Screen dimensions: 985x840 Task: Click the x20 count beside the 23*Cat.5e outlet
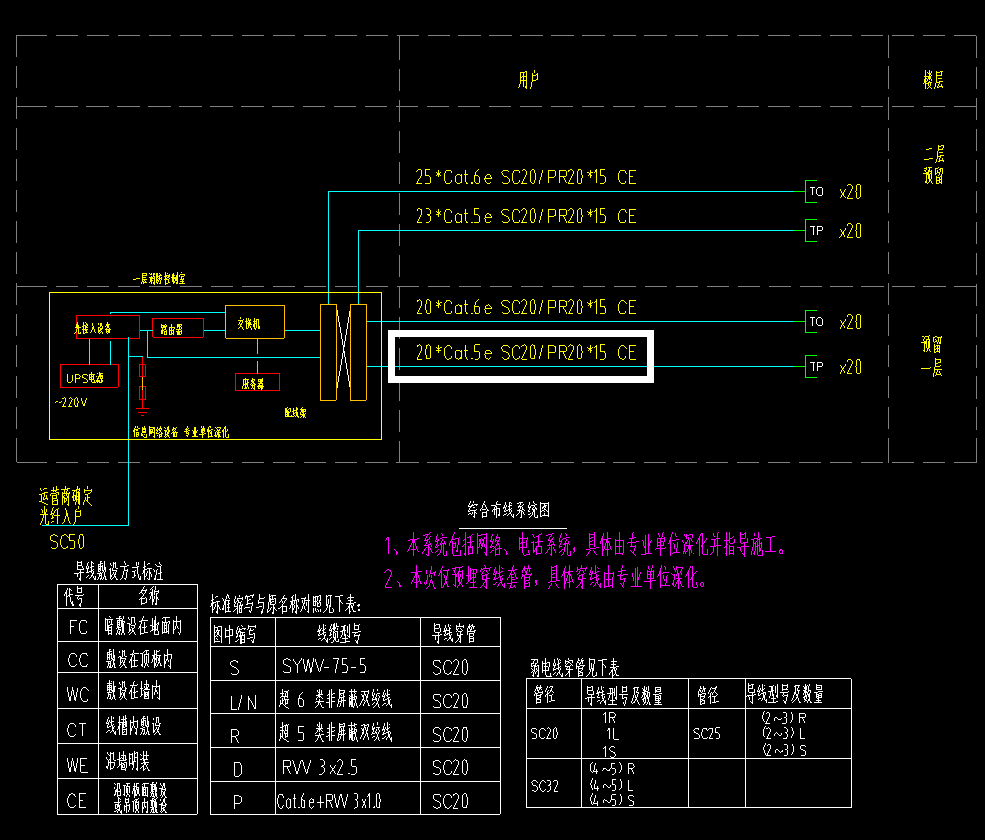point(851,231)
